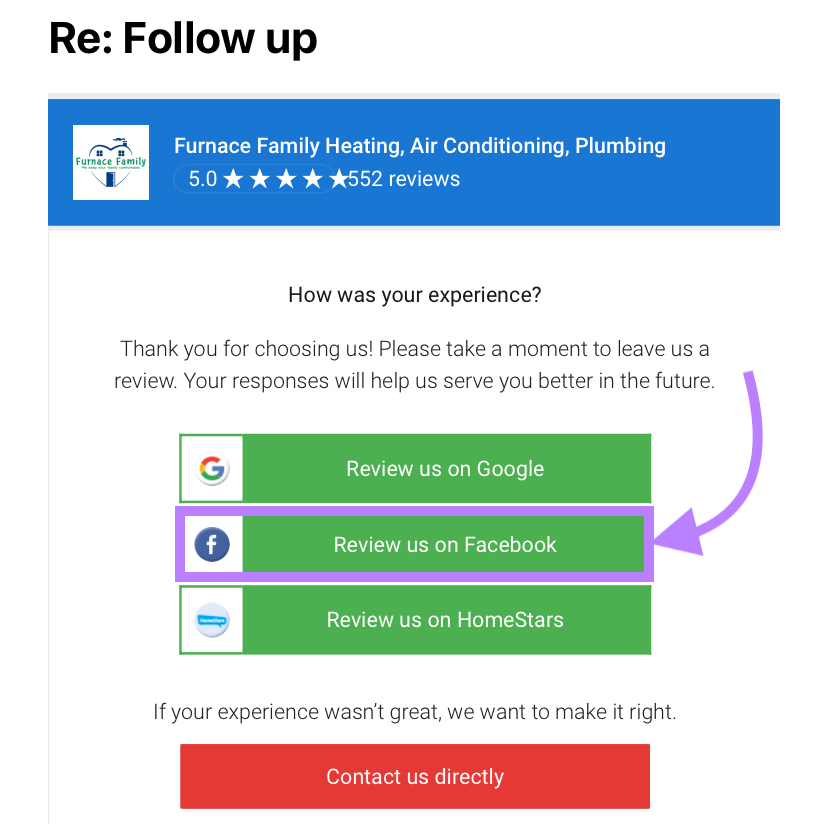The image size is (828, 824).
Task: Click the fifth star in the rating
Action: click(x=337, y=179)
